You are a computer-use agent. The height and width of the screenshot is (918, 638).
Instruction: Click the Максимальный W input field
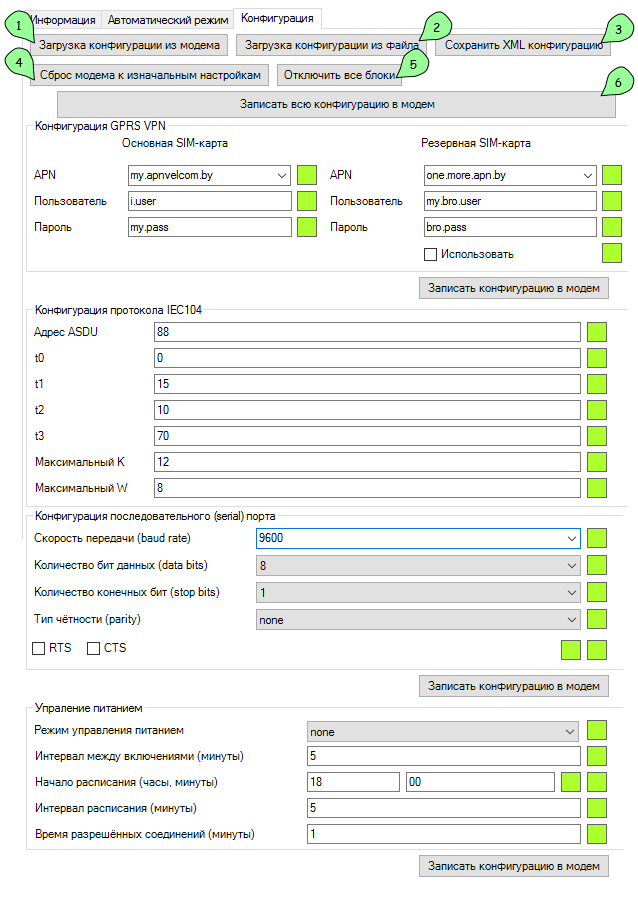click(x=367, y=488)
